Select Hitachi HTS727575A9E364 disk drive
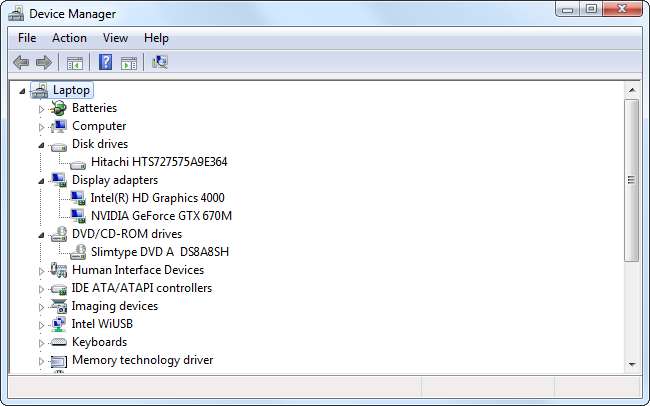Viewport: 650px width, 406px height. pyautogui.click(x=158, y=162)
